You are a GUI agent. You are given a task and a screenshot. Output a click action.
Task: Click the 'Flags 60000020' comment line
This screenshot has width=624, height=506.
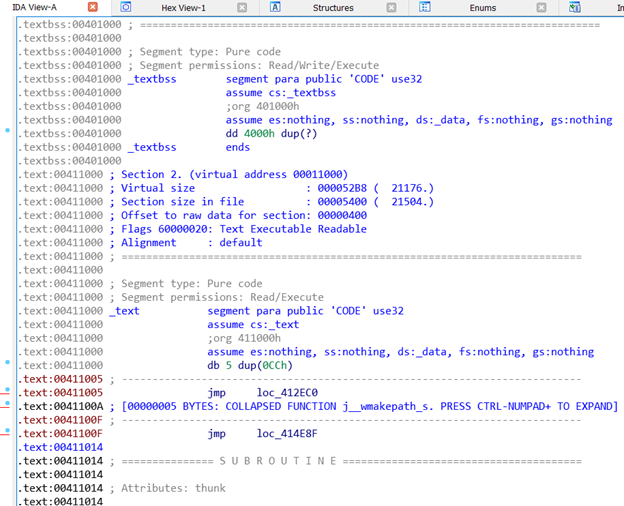click(x=244, y=229)
